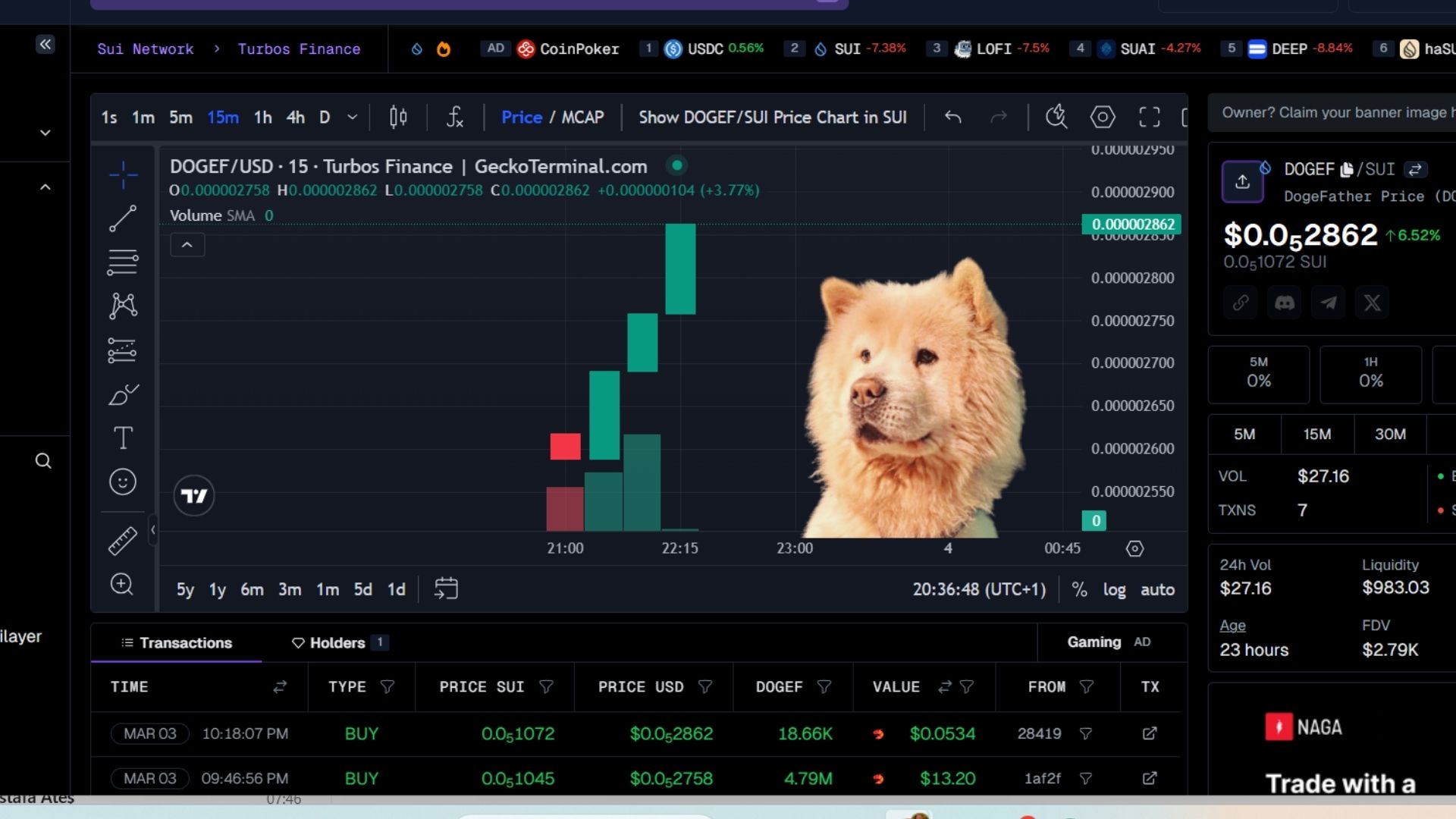Screen dimensions: 1456x819
Task: Collapse the sidebar up chevron section
Action: coord(45,187)
